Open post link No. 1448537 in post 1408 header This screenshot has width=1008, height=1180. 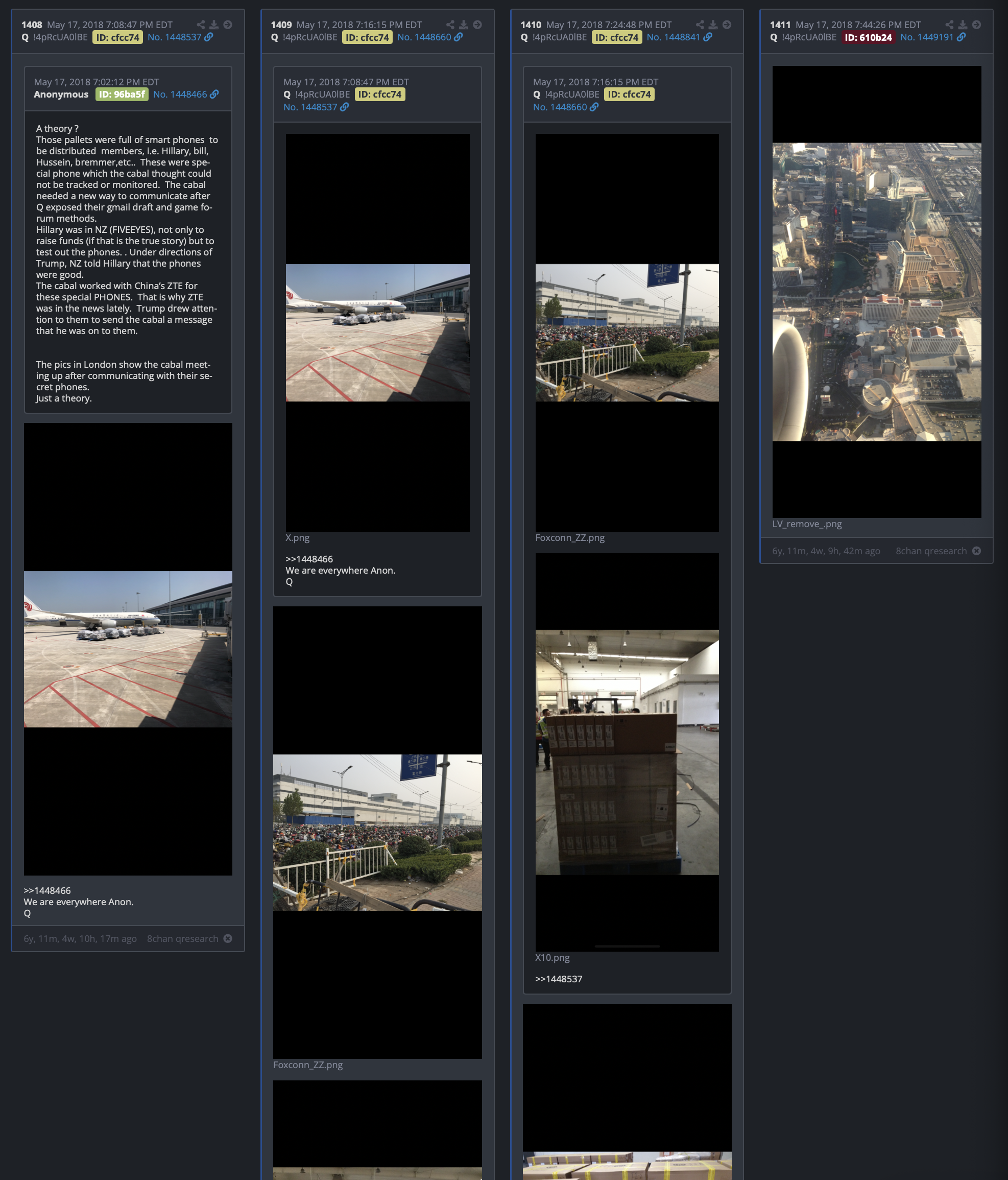(x=174, y=37)
